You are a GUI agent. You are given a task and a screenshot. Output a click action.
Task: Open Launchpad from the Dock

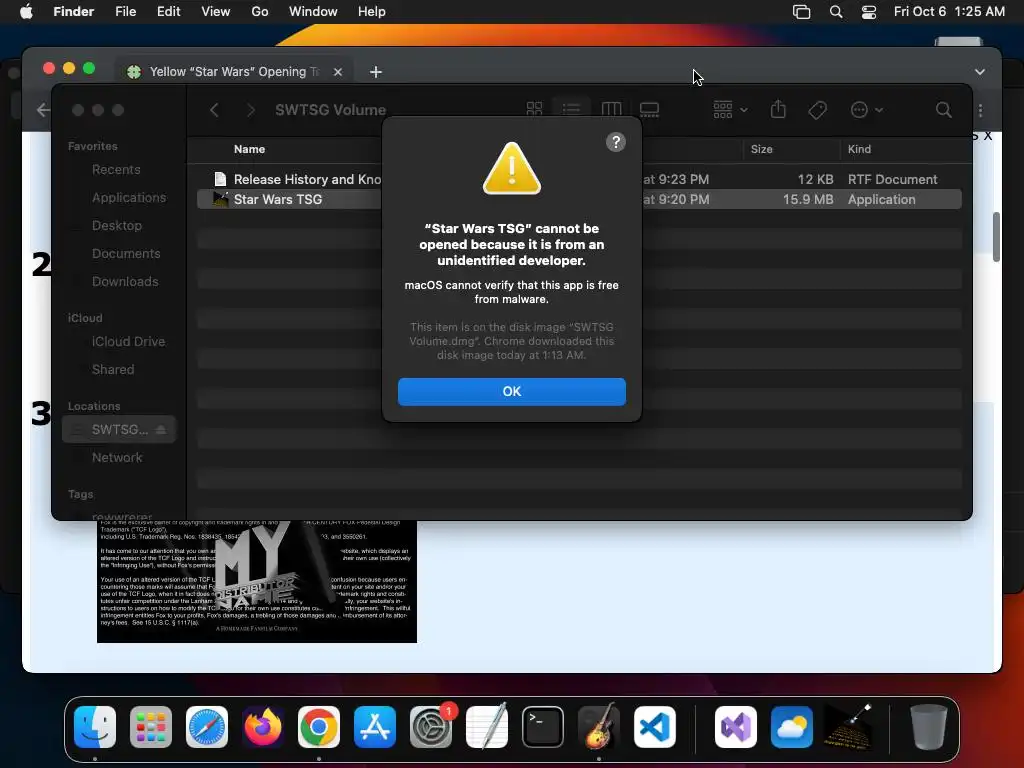[151, 727]
